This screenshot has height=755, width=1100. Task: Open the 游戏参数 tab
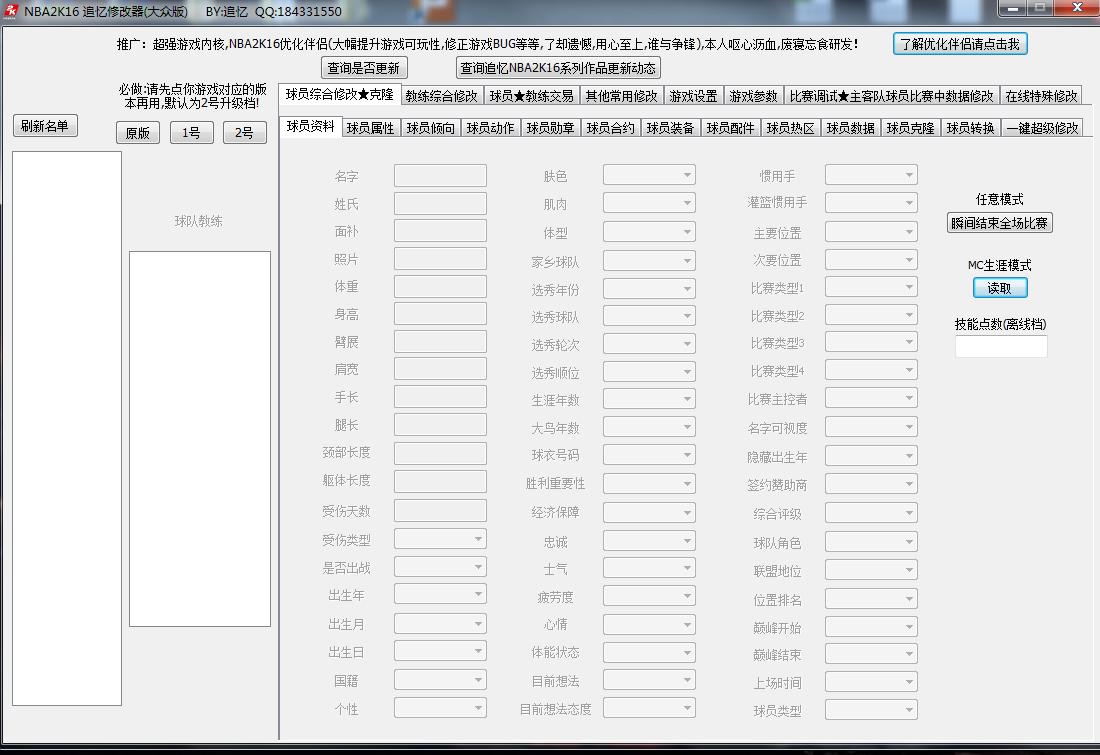[753, 95]
